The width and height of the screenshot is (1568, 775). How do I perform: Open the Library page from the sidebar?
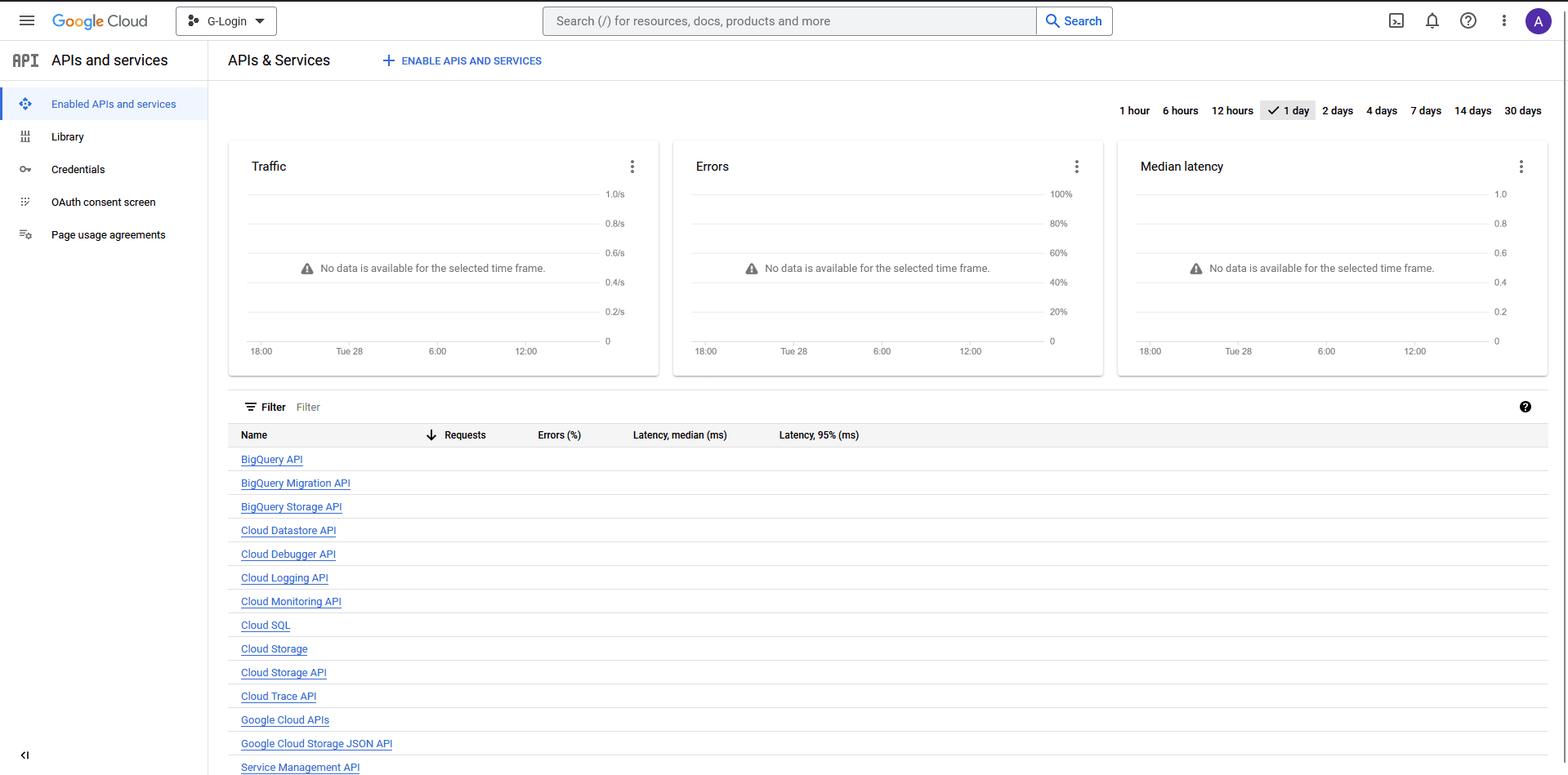[68, 136]
